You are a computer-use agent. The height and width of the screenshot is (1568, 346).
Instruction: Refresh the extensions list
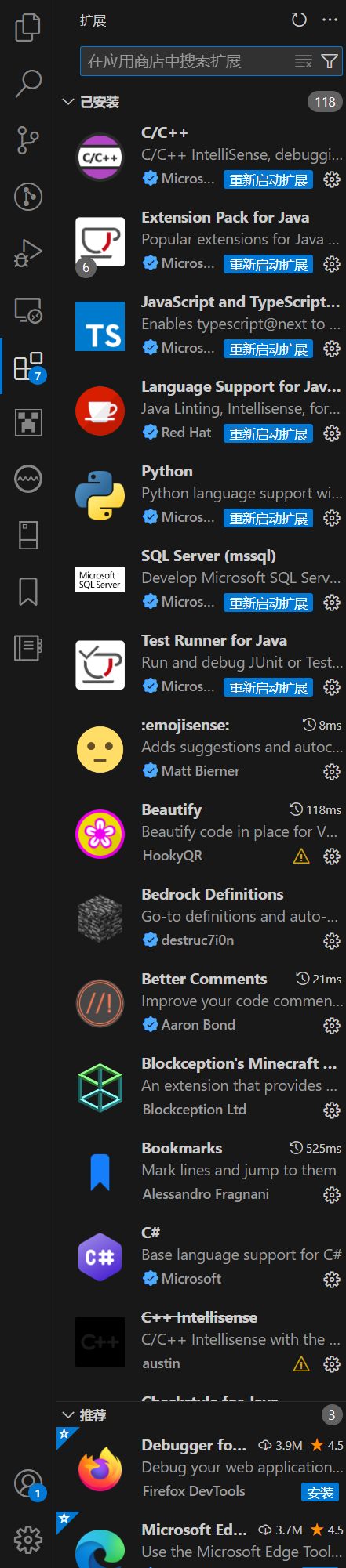tap(299, 20)
